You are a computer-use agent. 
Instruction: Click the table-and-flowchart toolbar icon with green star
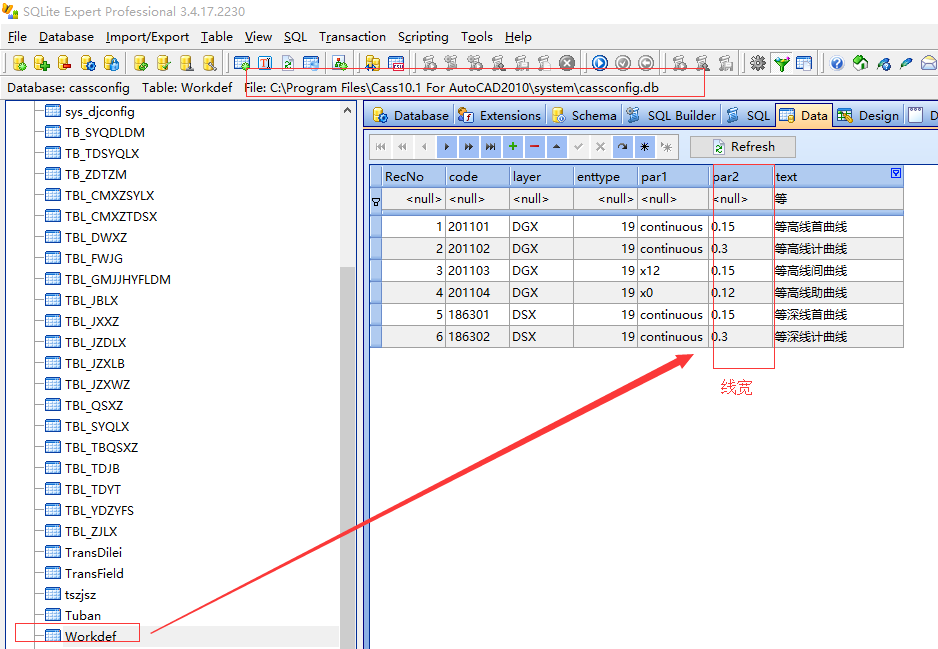click(340, 63)
